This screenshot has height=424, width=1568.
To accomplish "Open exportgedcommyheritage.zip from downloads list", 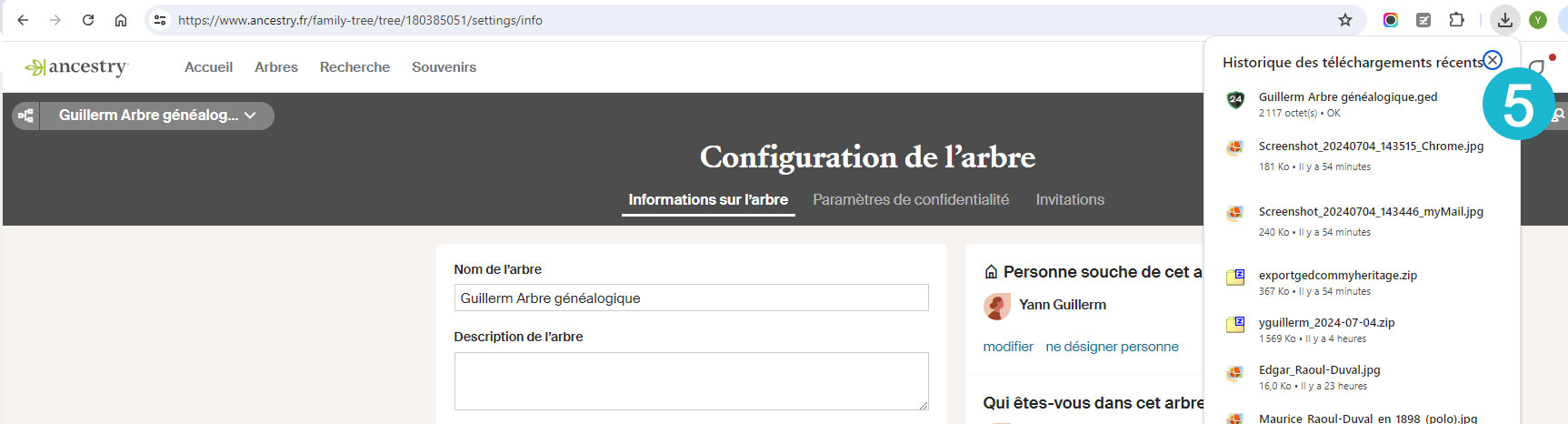I will (1337, 276).
